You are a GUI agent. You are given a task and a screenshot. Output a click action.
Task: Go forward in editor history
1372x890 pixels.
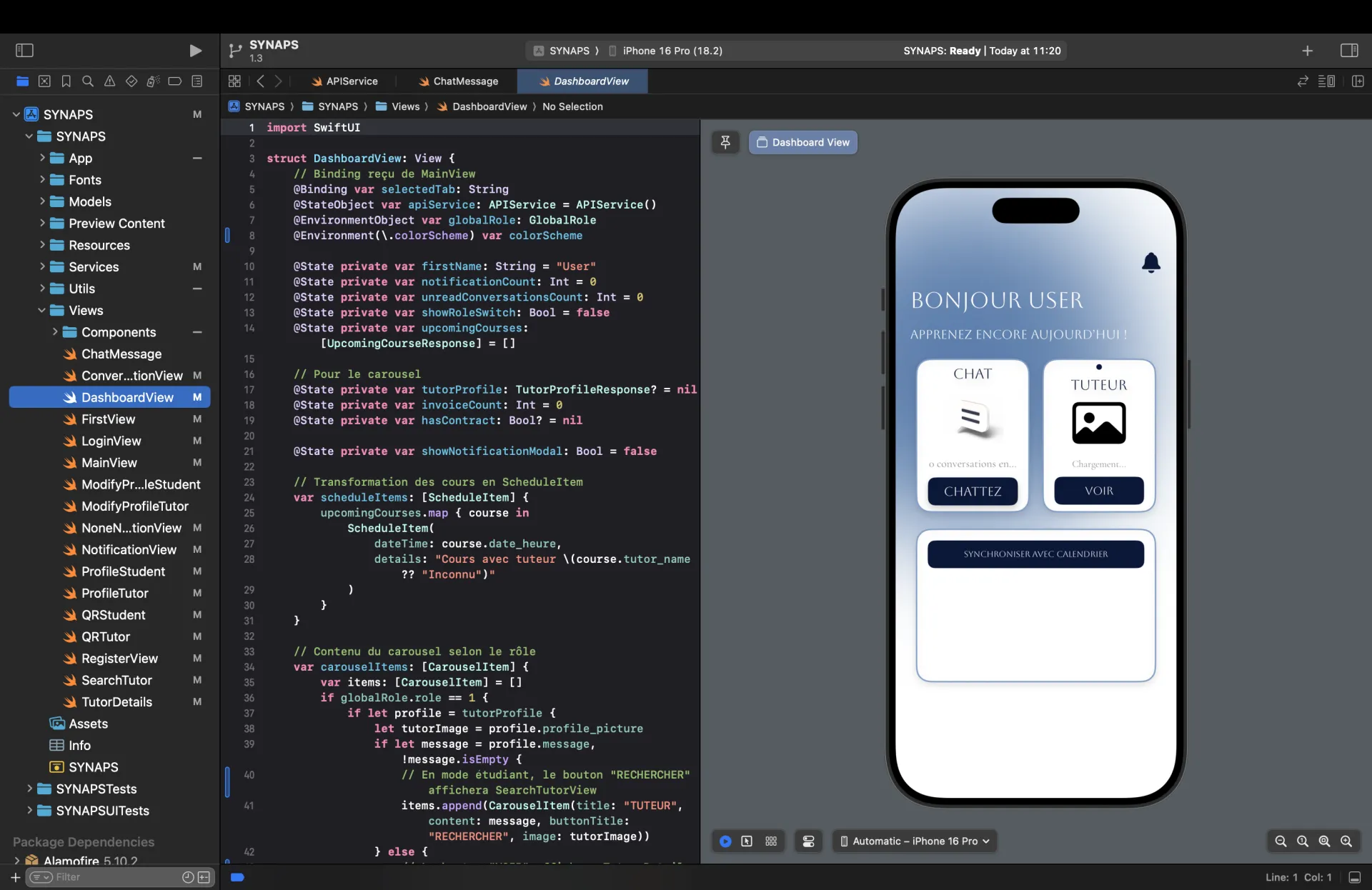point(279,81)
